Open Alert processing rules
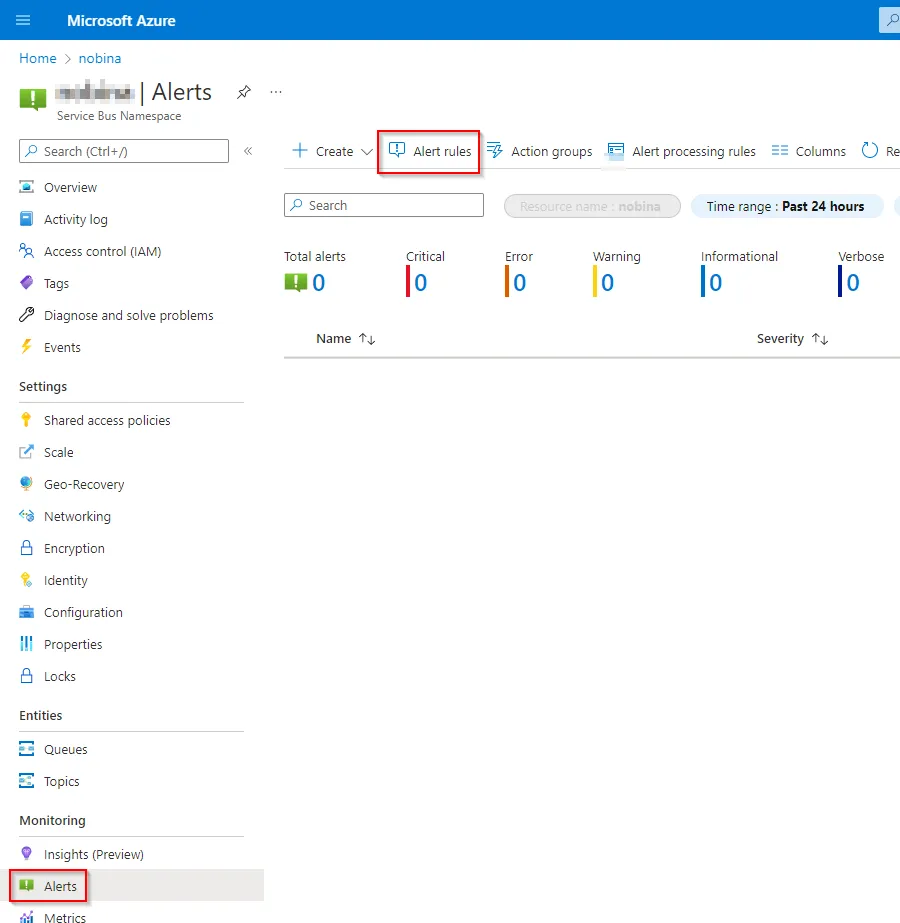Image resolution: width=900 pixels, height=923 pixels. (x=682, y=151)
